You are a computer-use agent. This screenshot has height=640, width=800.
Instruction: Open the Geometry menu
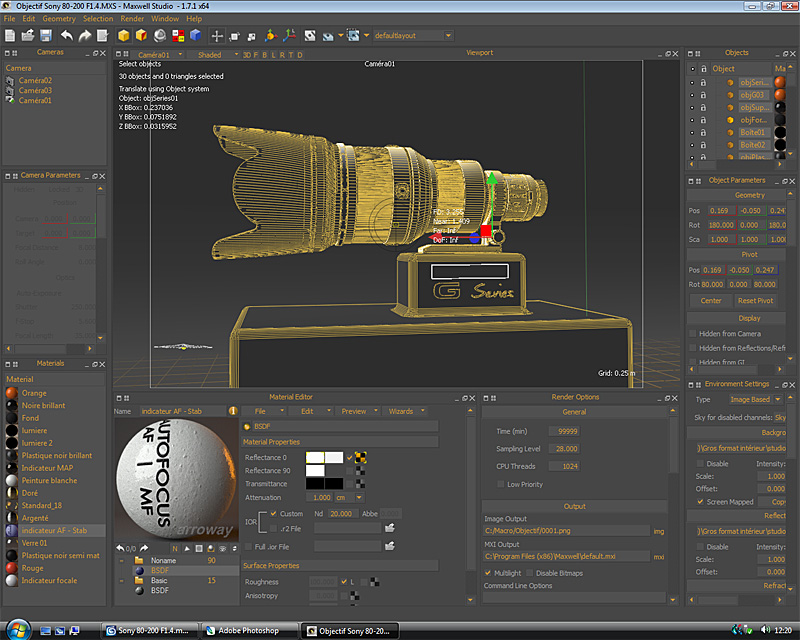[59, 18]
